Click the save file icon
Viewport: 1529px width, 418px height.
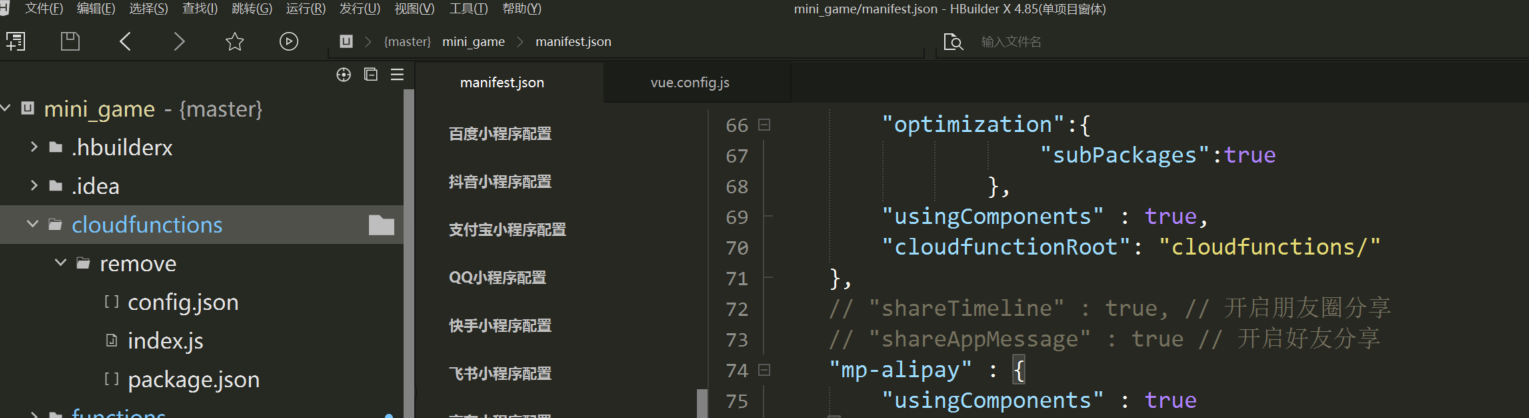tap(70, 41)
